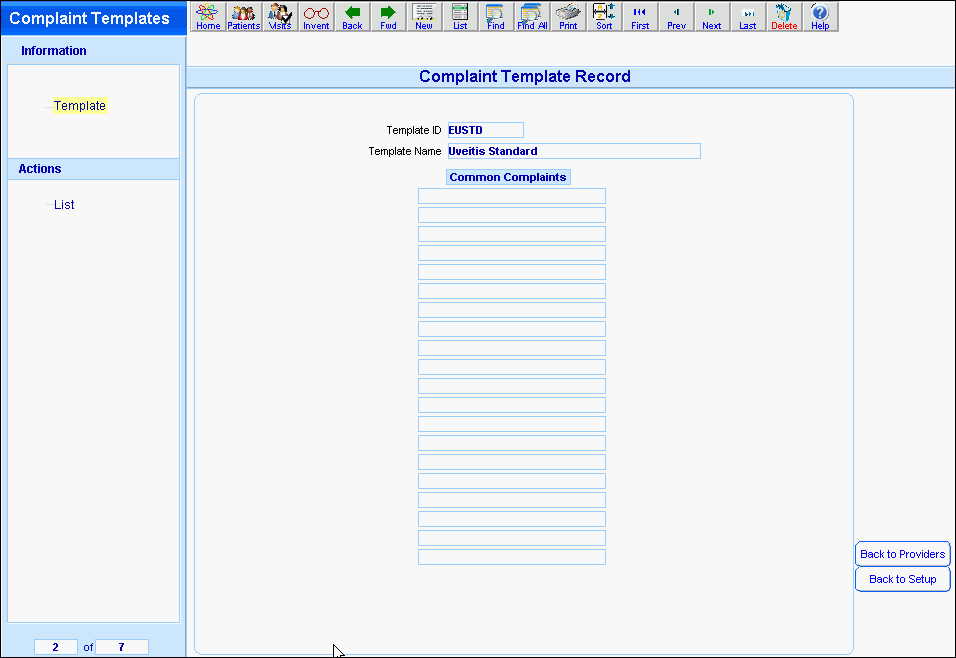Select List under Actions panel
Viewport: 956px width, 658px height.
[64, 204]
